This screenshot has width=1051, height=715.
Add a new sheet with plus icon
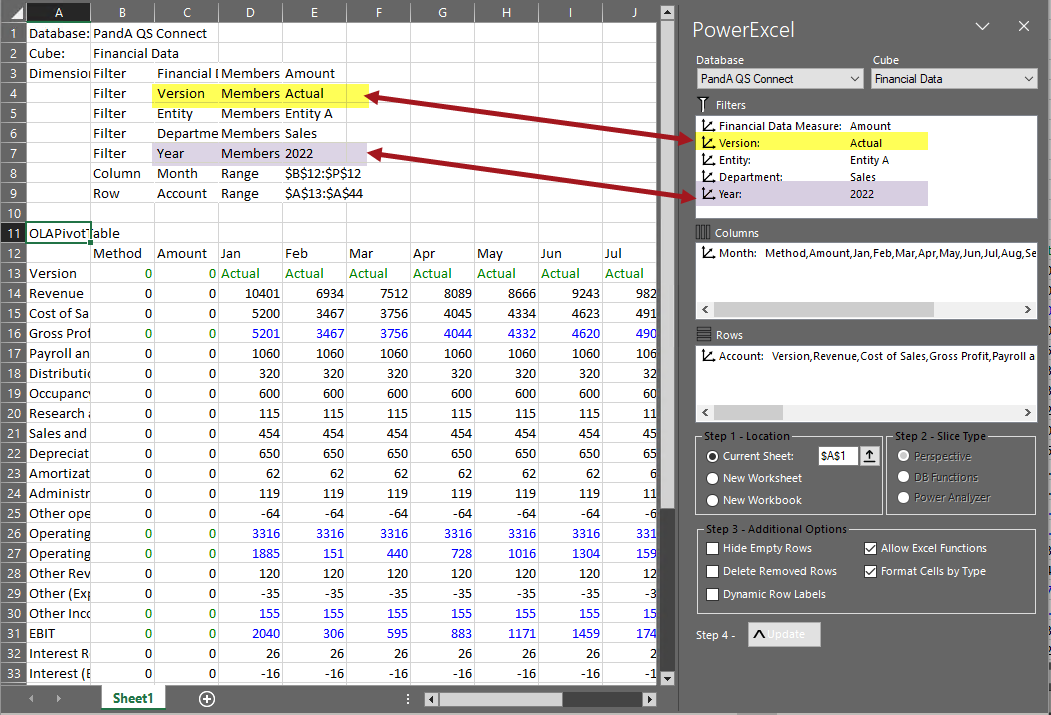(207, 698)
